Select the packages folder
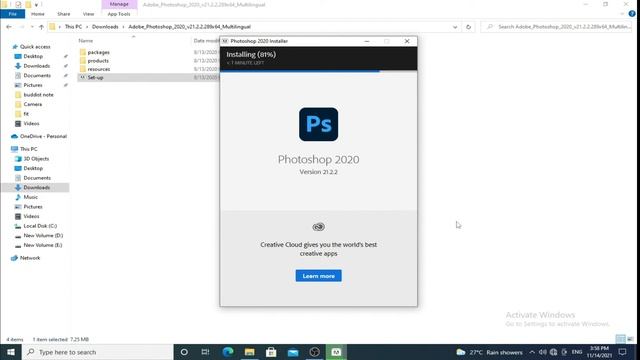The image size is (640, 360). tap(98, 52)
